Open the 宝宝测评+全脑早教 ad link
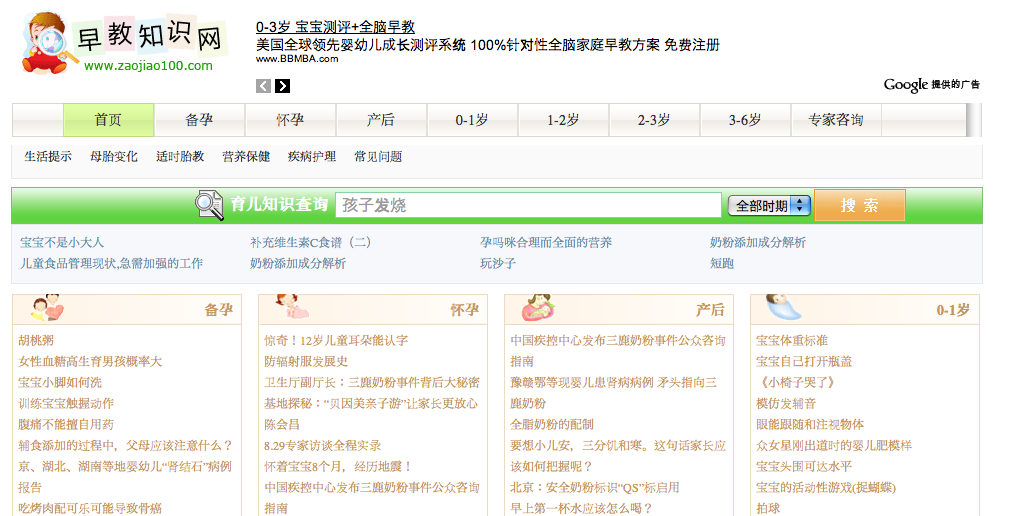1012x516 pixels. point(335,27)
